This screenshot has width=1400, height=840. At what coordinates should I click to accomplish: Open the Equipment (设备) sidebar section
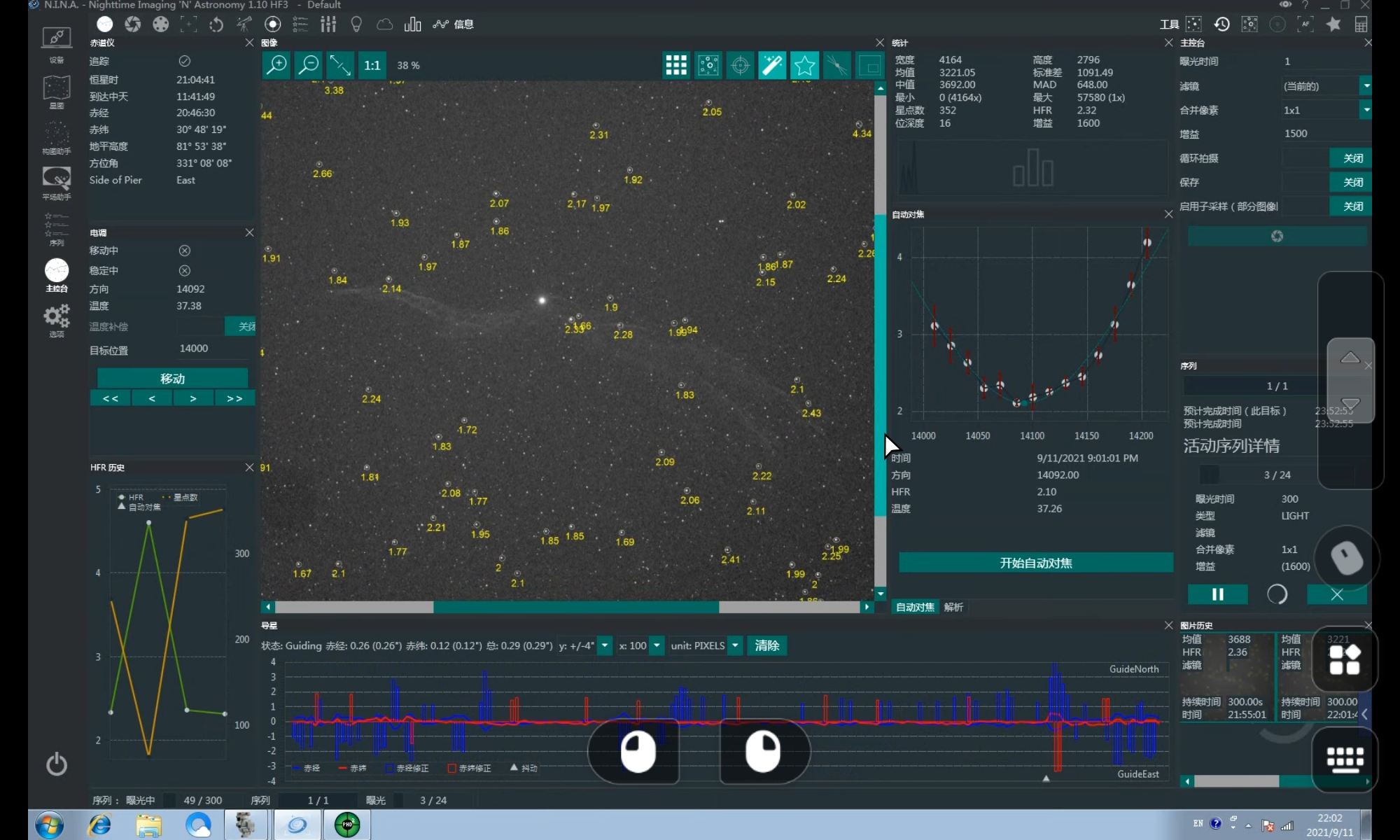click(x=57, y=44)
